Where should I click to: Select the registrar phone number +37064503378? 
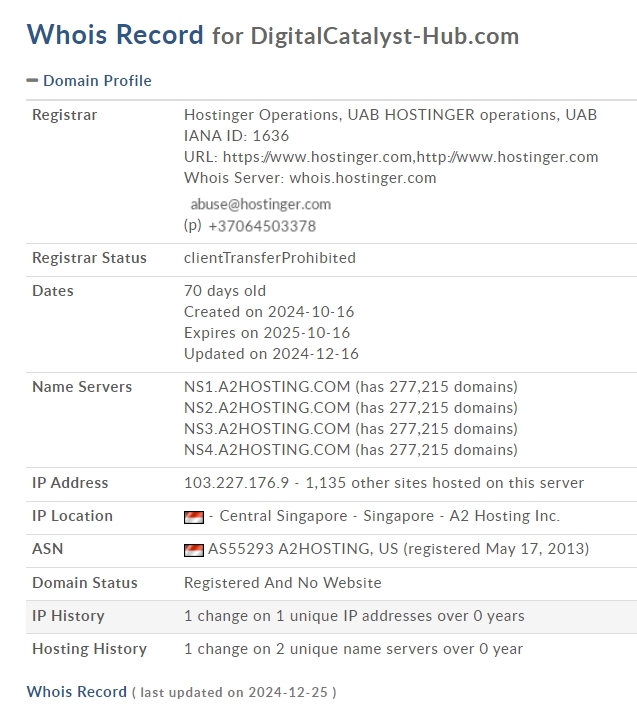[262, 226]
